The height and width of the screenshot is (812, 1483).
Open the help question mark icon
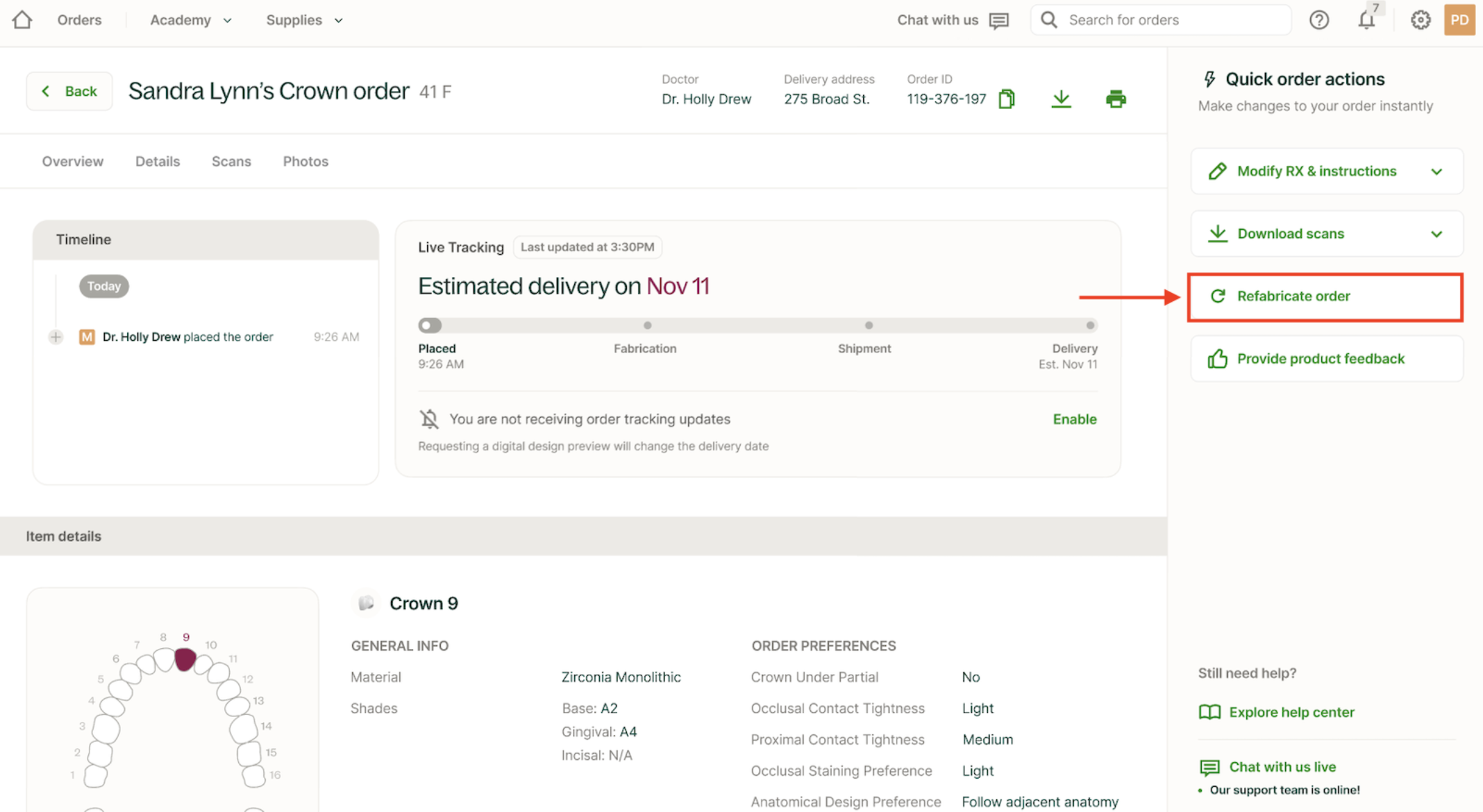click(1318, 20)
